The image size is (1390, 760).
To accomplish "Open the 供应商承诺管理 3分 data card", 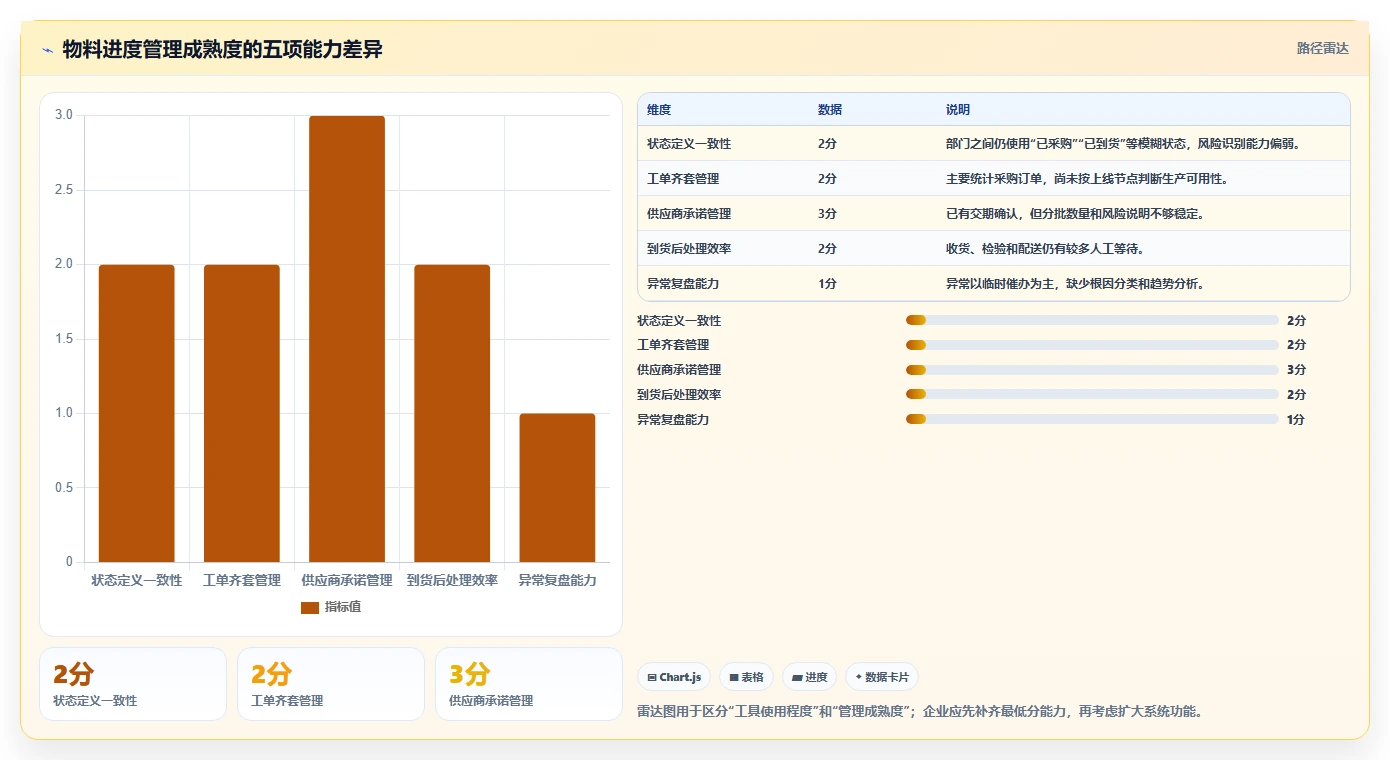I will click(x=529, y=684).
